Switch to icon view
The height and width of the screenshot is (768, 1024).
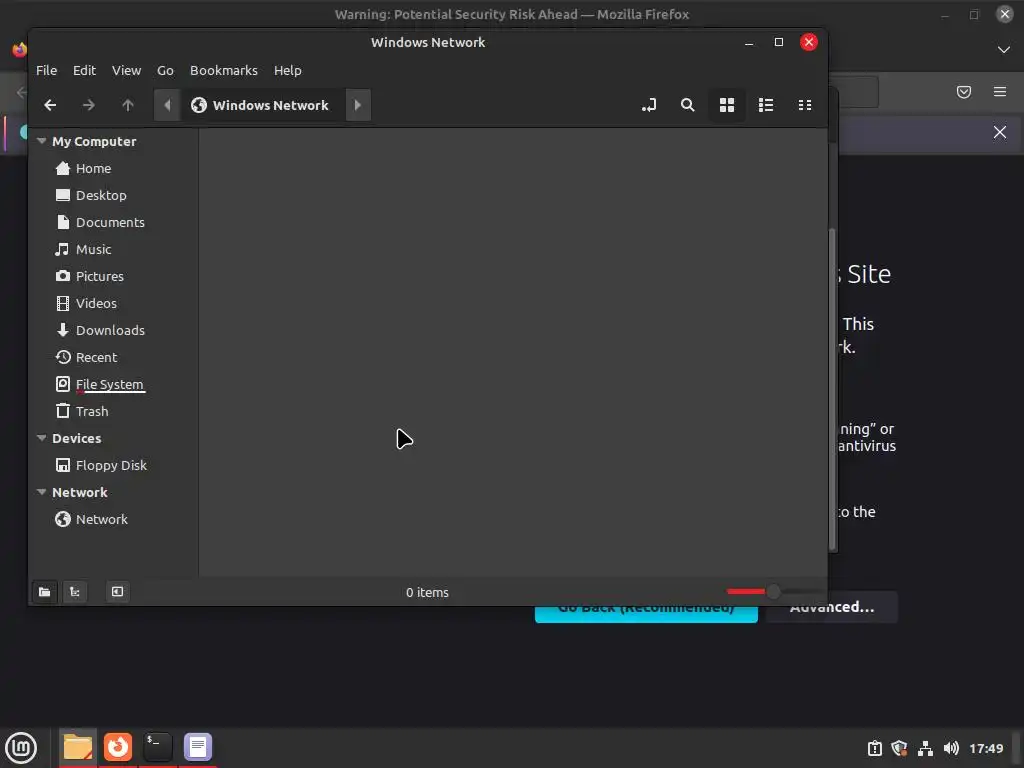[727, 105]
